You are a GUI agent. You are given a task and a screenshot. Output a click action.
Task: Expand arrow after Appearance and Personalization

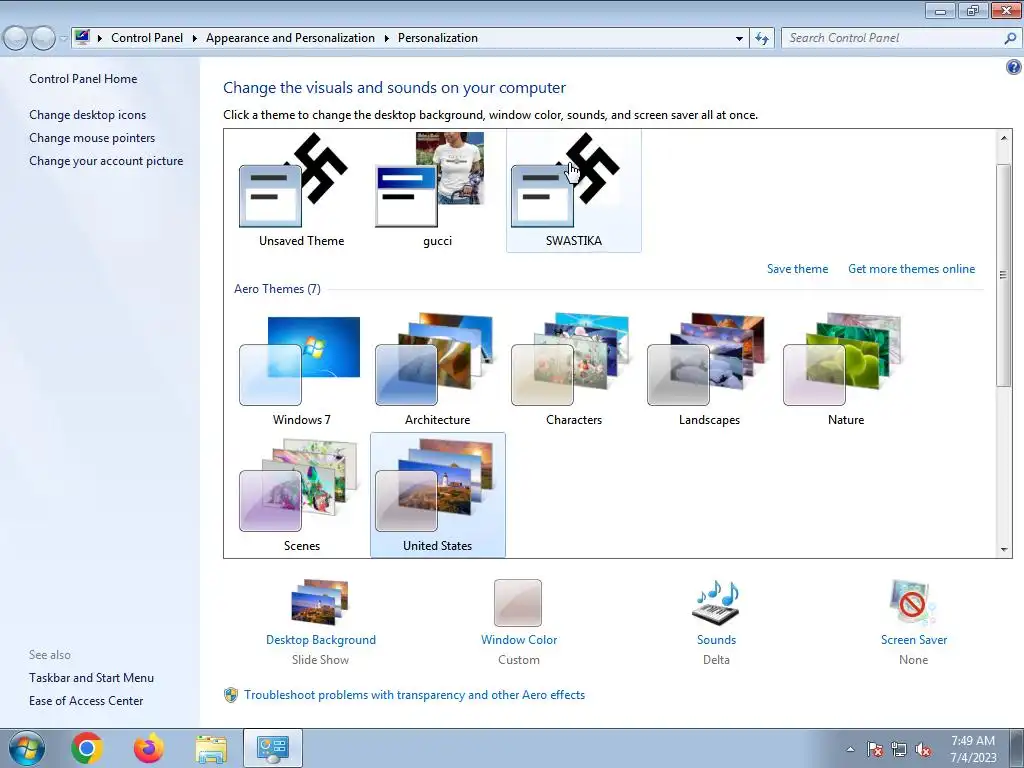[x=387, y=39]
